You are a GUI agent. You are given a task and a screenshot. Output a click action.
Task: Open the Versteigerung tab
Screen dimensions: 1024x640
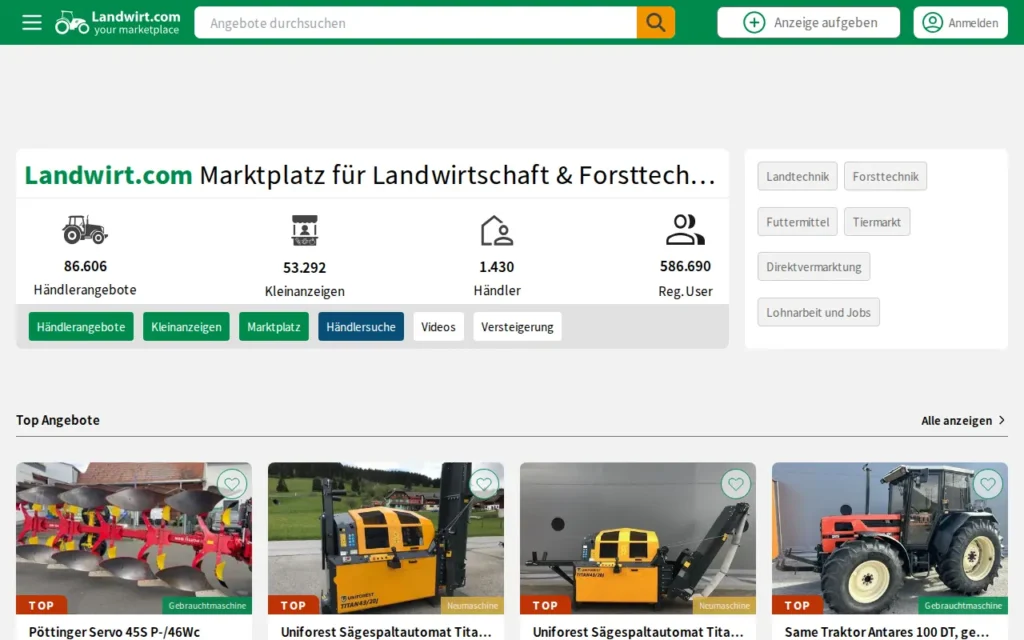coord(517,327)
